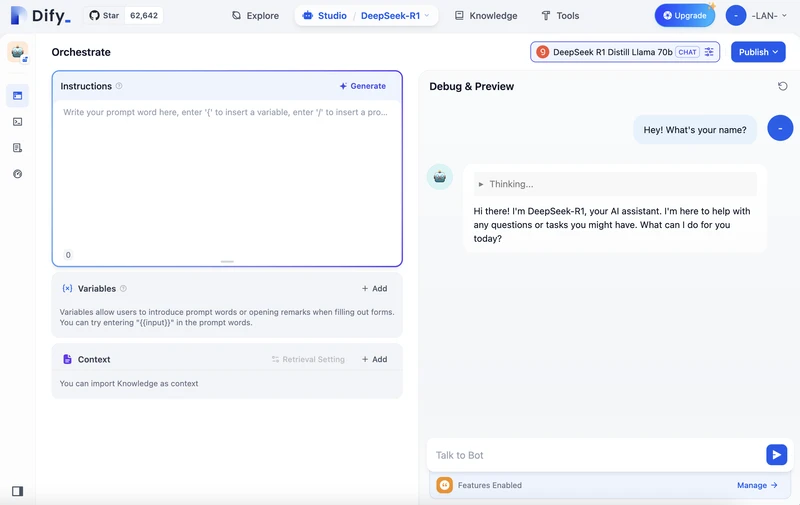800x505 pixels.
Task: Restart the Debug & Preview conversation
Action: pyautogui.click(x=783, y=86)
